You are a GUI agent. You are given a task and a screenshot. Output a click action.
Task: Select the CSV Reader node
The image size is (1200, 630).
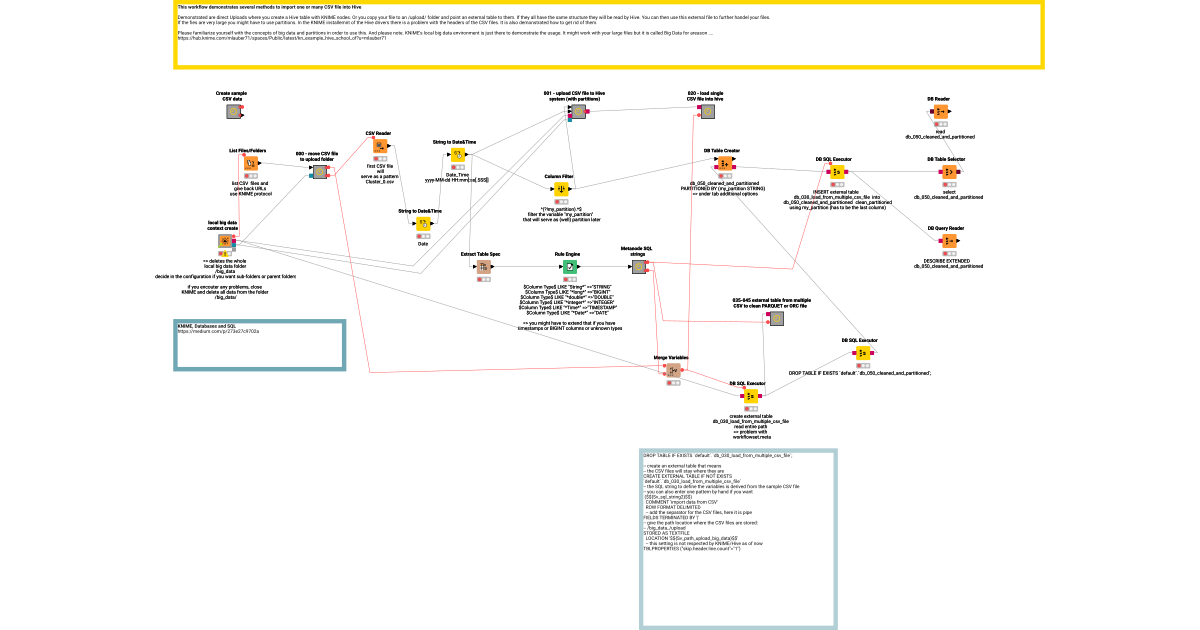[379, 146]
